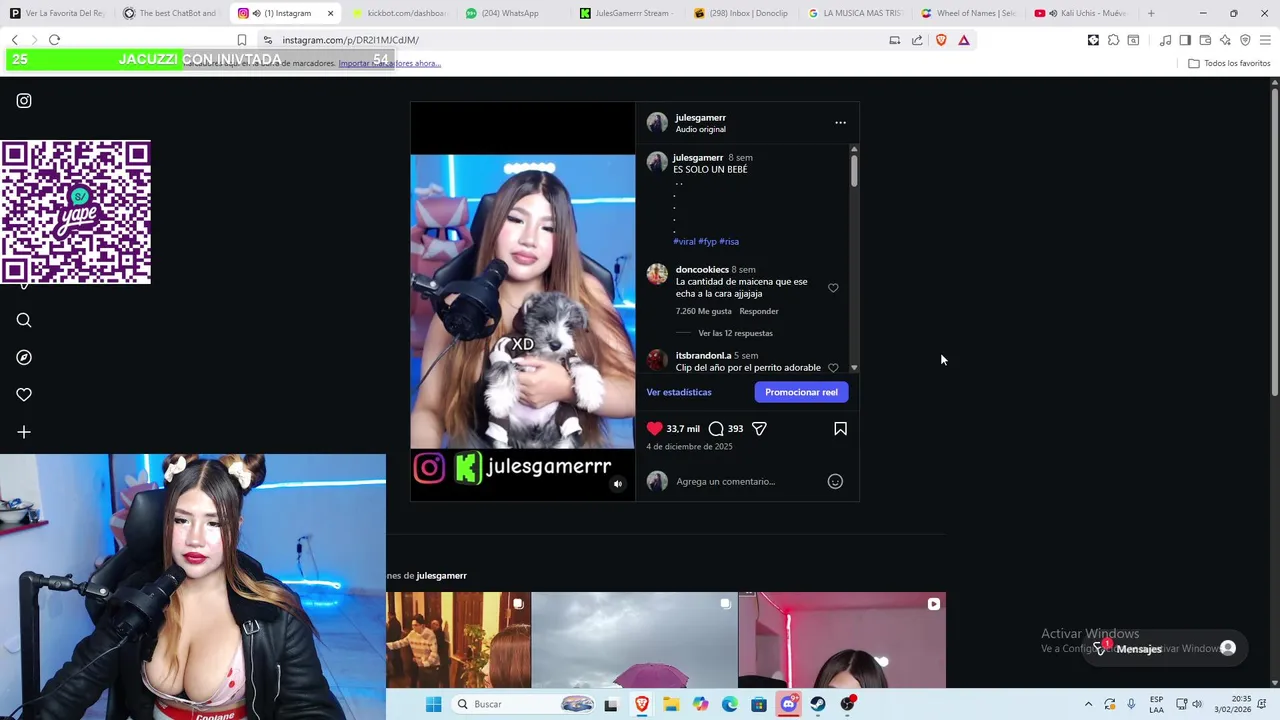
Task: Open Explore compass icon in sidebar
Action: point(24,357)
